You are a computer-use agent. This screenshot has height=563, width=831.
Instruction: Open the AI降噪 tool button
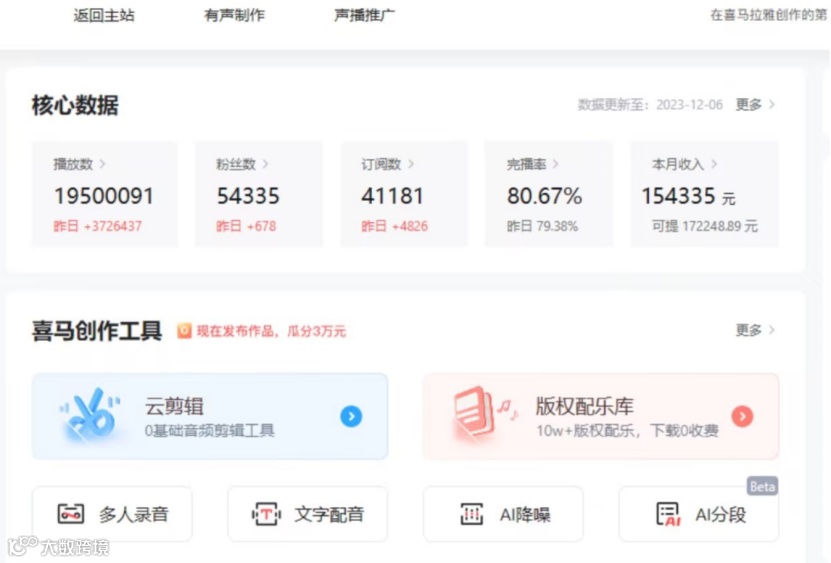[503, 514]
